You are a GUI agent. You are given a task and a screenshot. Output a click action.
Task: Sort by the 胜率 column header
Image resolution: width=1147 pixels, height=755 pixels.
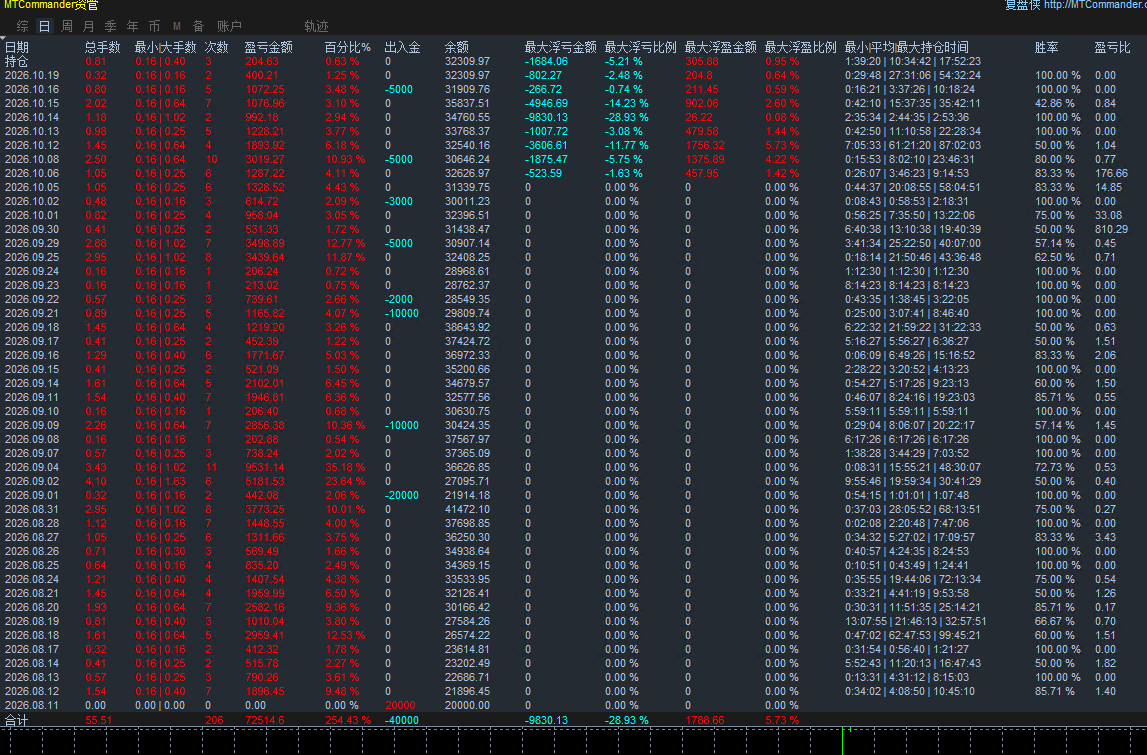click(1047, 48)
